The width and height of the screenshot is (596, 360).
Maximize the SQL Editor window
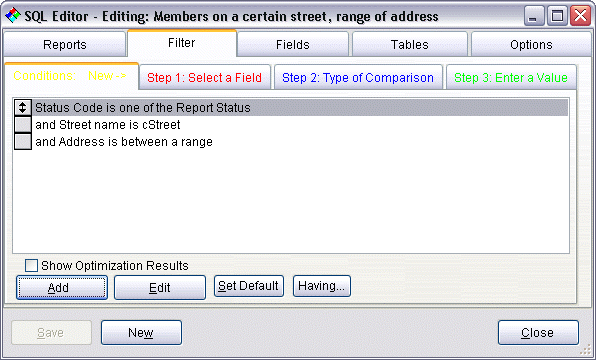point(557,16)
